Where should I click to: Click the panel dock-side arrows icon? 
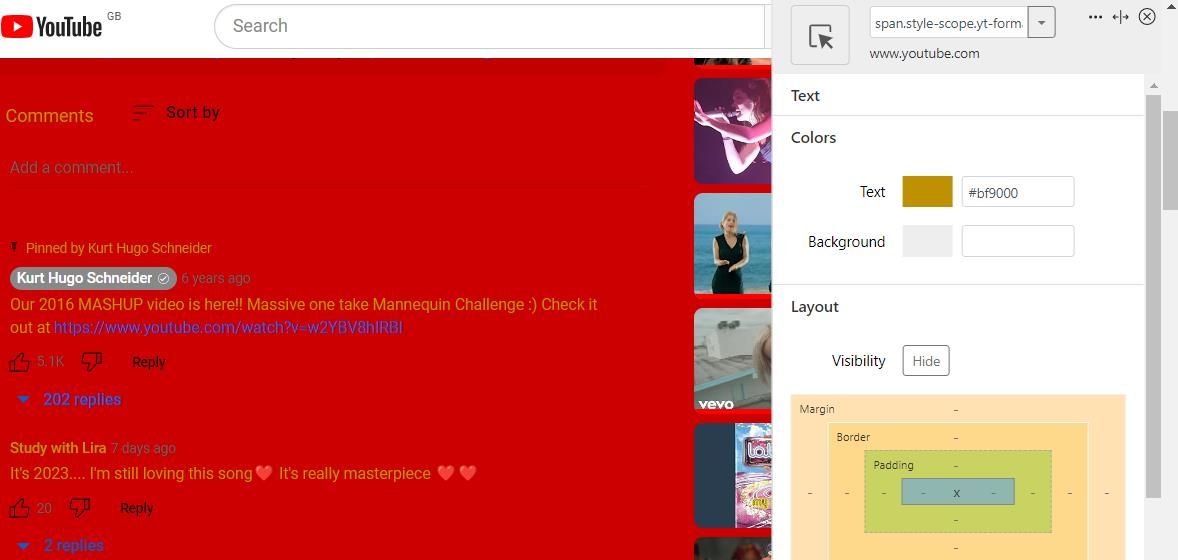pyautogui.click(x=1121, y=17)
